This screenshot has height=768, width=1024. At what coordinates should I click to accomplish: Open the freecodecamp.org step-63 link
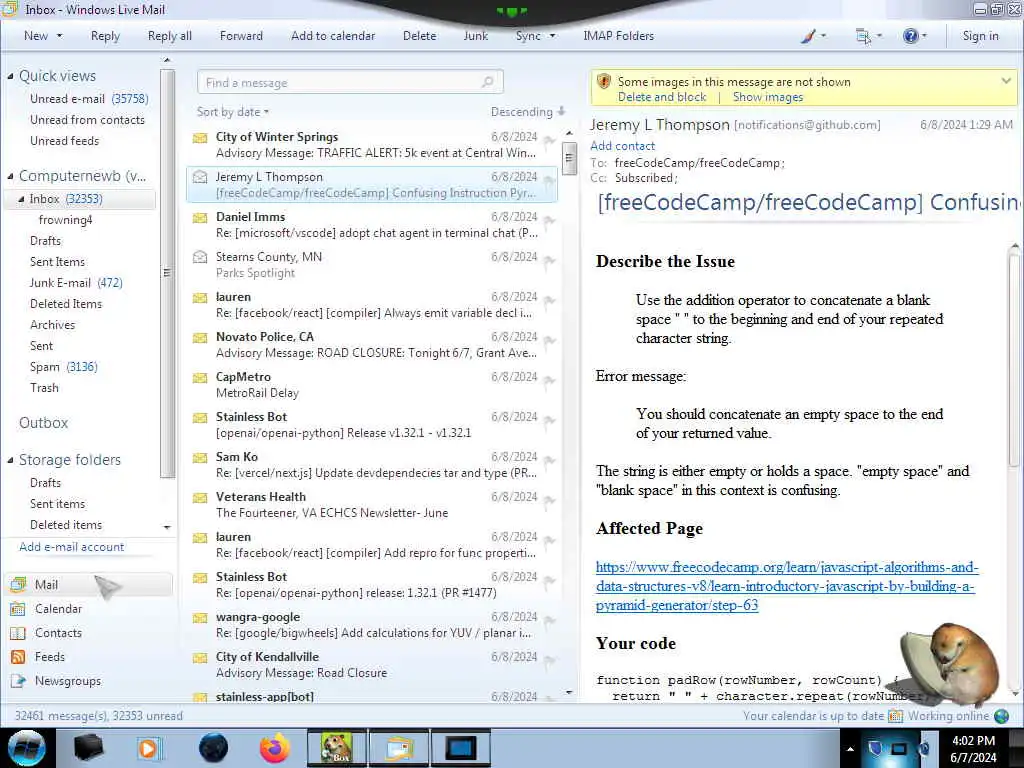pyautogui.click(x=787, y=586)
